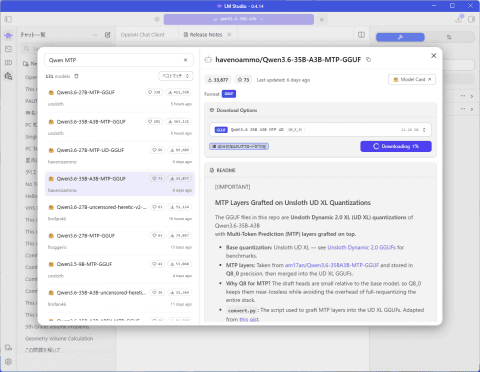
Task: Open the developer terminal sidebar icon
Action: click(x=8, y=49)
